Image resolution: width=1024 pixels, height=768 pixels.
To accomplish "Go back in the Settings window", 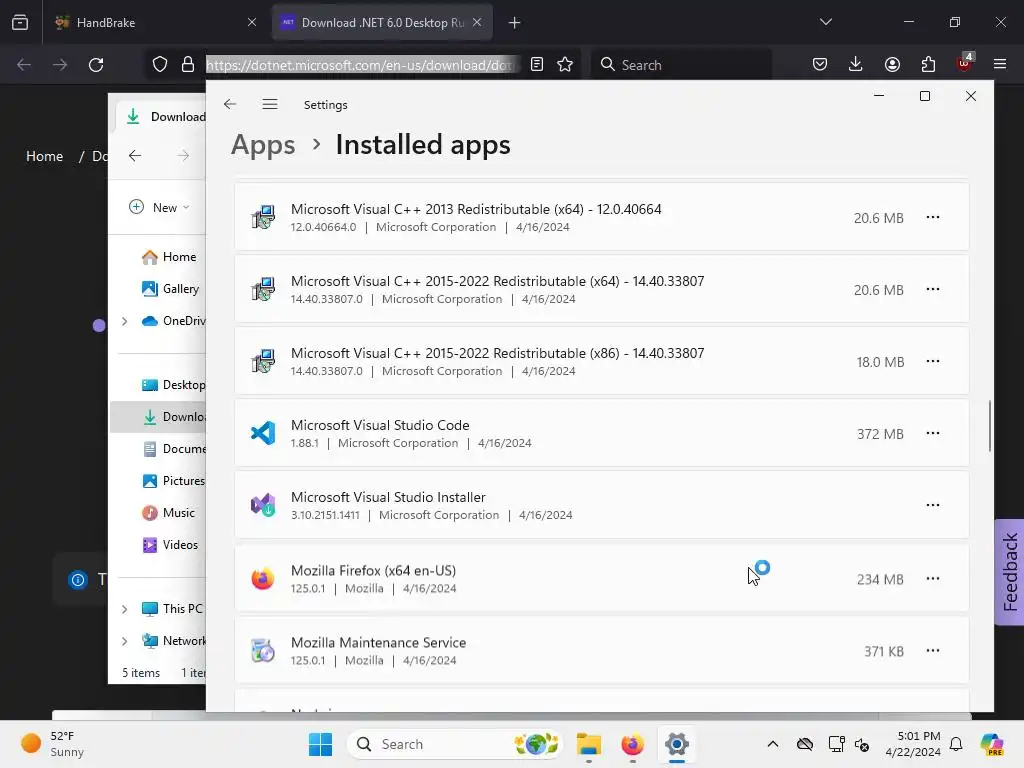I will 229,104.
